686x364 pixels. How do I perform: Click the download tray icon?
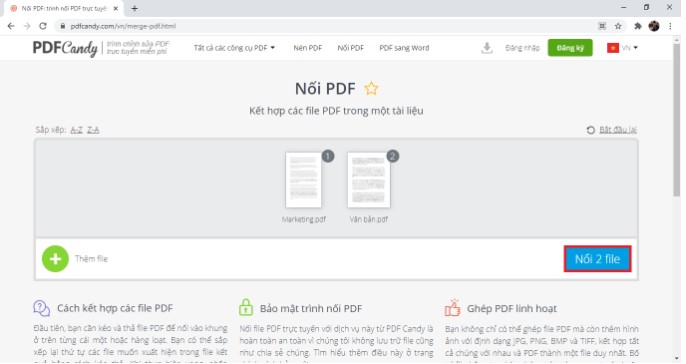pyautogui.click(x=486, y=48)
